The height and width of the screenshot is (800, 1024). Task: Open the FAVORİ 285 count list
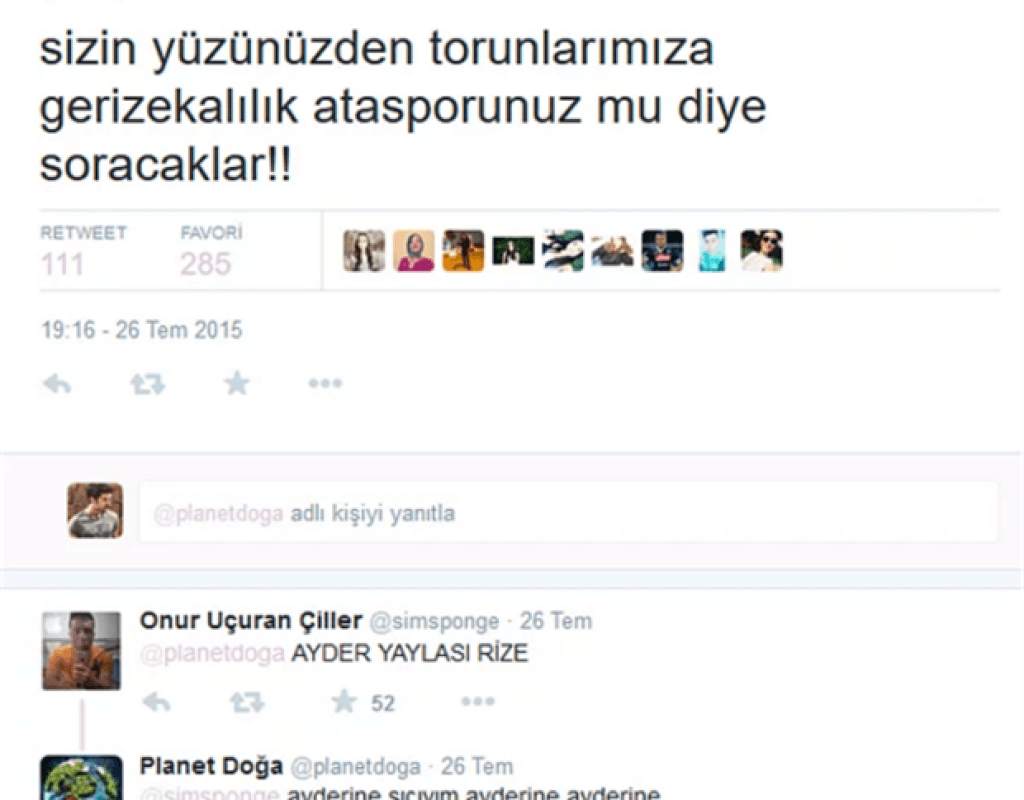211,251
